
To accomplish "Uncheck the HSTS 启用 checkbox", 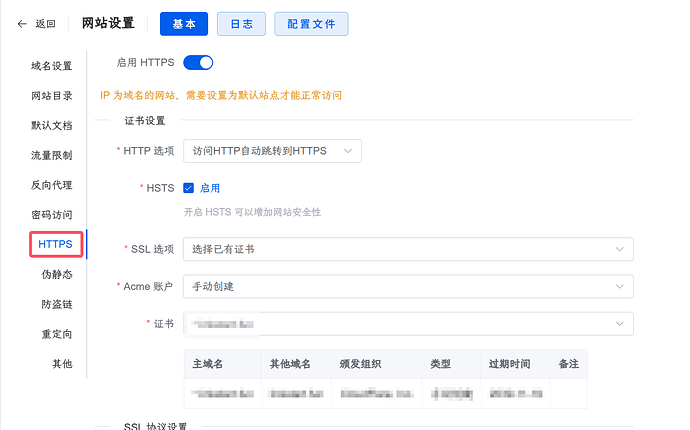I will (x=188, y=188).
